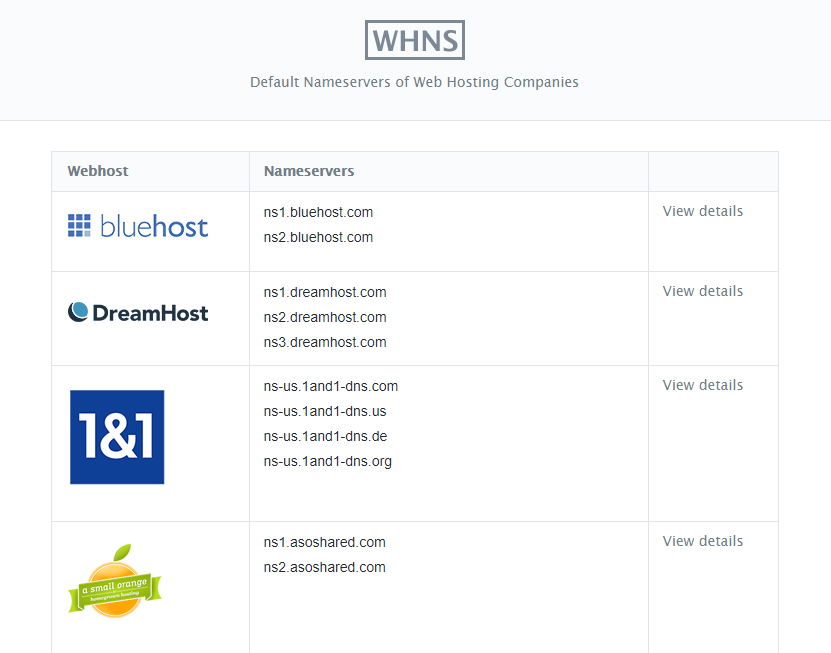Click the Webhost column header

(97, 171)
